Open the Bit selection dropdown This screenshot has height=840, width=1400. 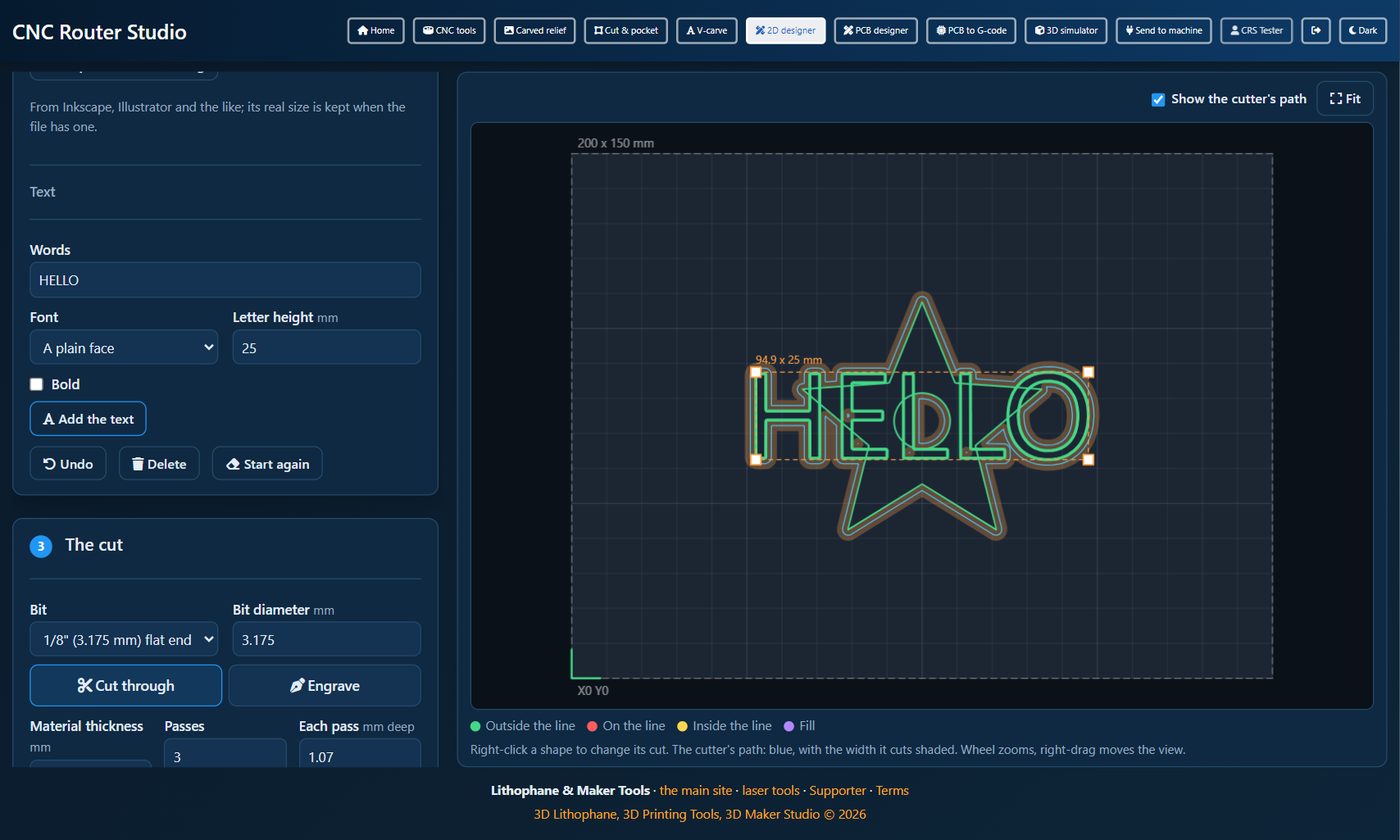[x=124, y=639]
